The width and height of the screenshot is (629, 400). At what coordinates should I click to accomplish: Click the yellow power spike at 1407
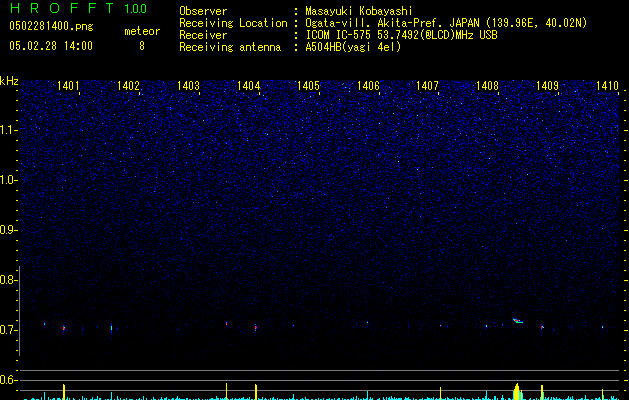(440, 393)
